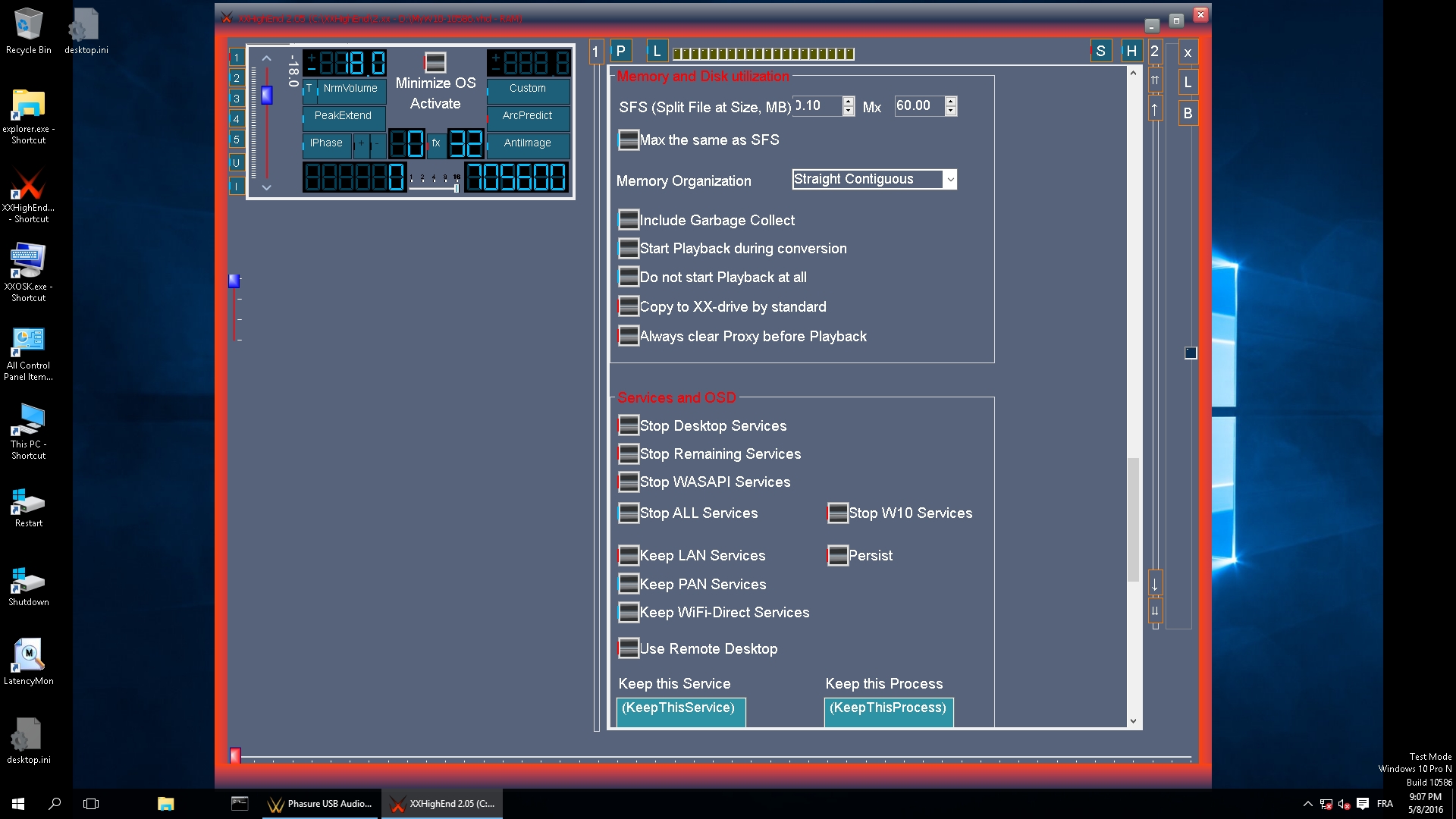This screenshot has height=819, width=1456.
Task: Open the LatencyMon desktop icon
Action: pyautogui.click(x=28, y=661)
